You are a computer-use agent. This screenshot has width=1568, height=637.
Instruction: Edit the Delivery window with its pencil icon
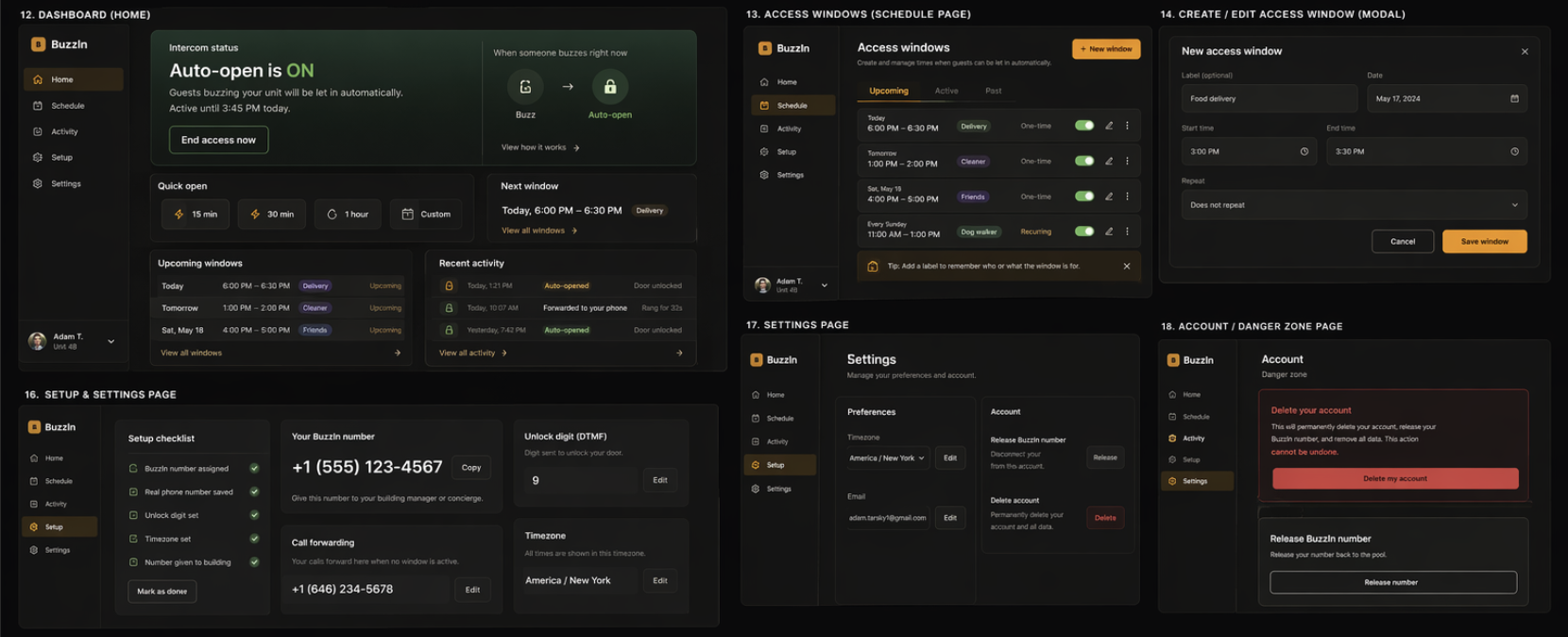(1109, 126)
